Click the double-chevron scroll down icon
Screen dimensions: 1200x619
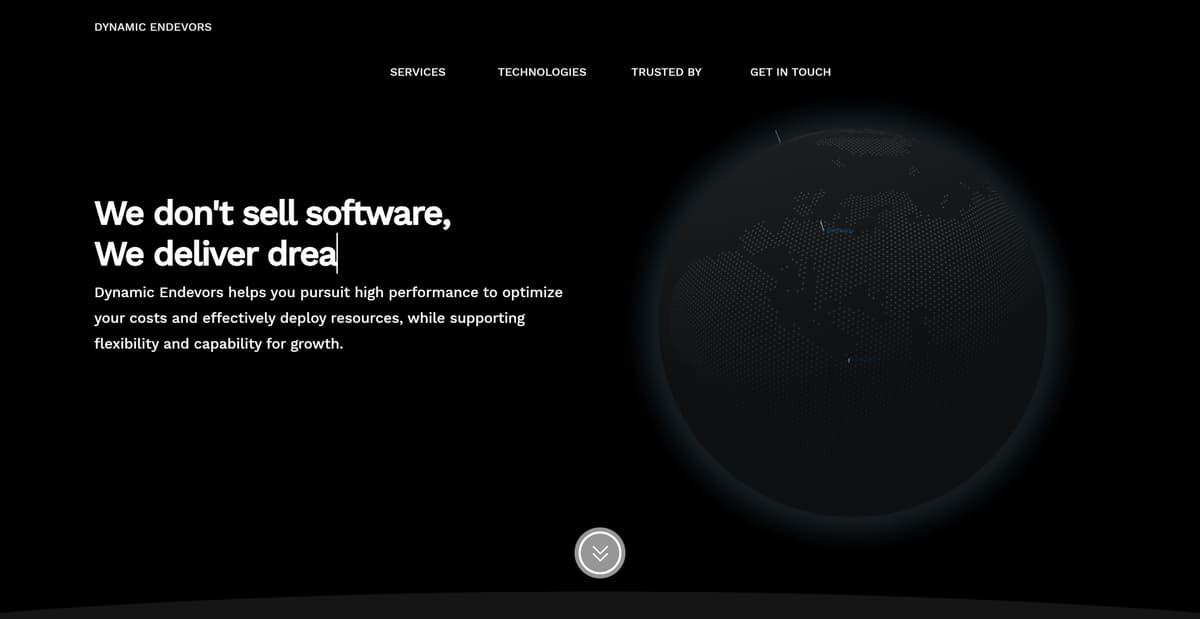(600, 553)
